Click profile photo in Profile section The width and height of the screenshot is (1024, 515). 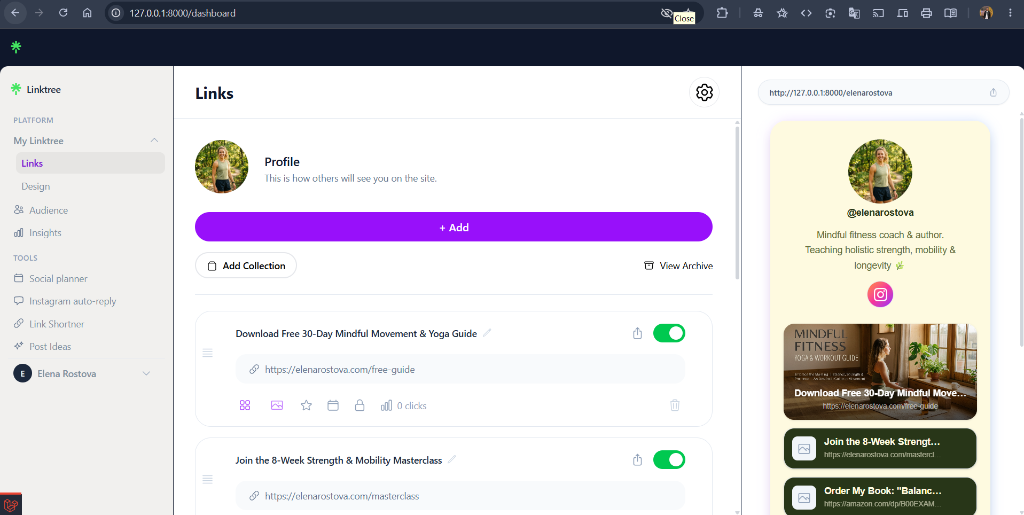pyautogui.click(x=221, y=166)
